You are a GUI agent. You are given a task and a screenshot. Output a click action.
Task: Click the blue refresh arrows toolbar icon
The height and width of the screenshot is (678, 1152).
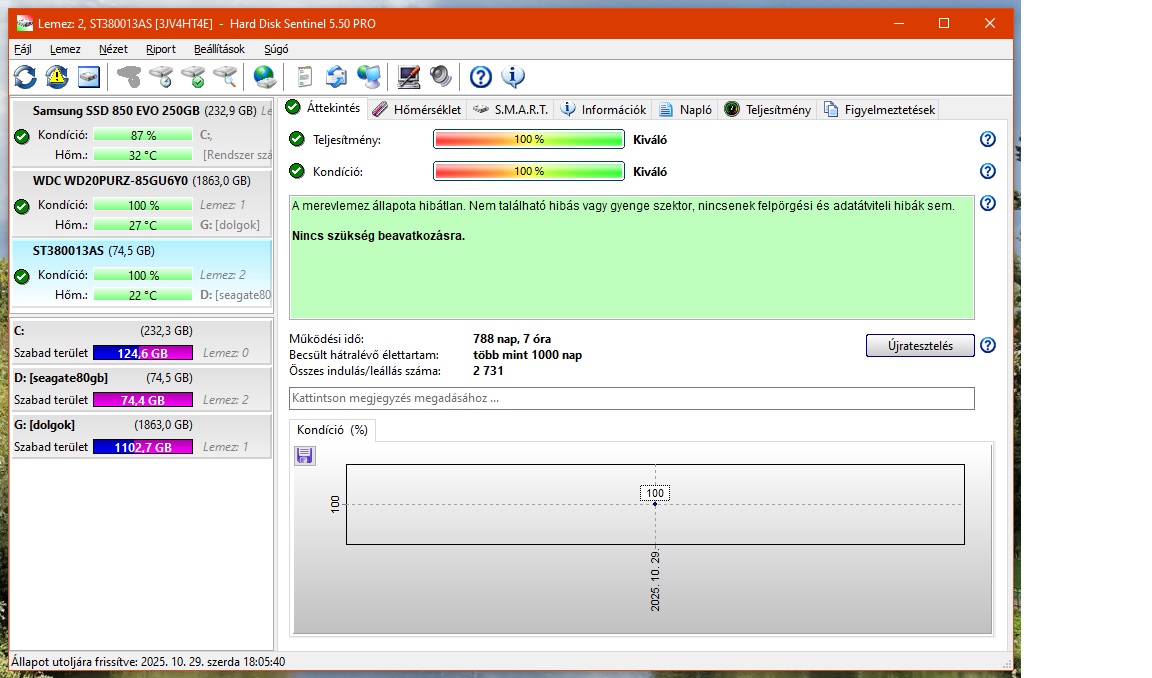(x=25, y=76)
